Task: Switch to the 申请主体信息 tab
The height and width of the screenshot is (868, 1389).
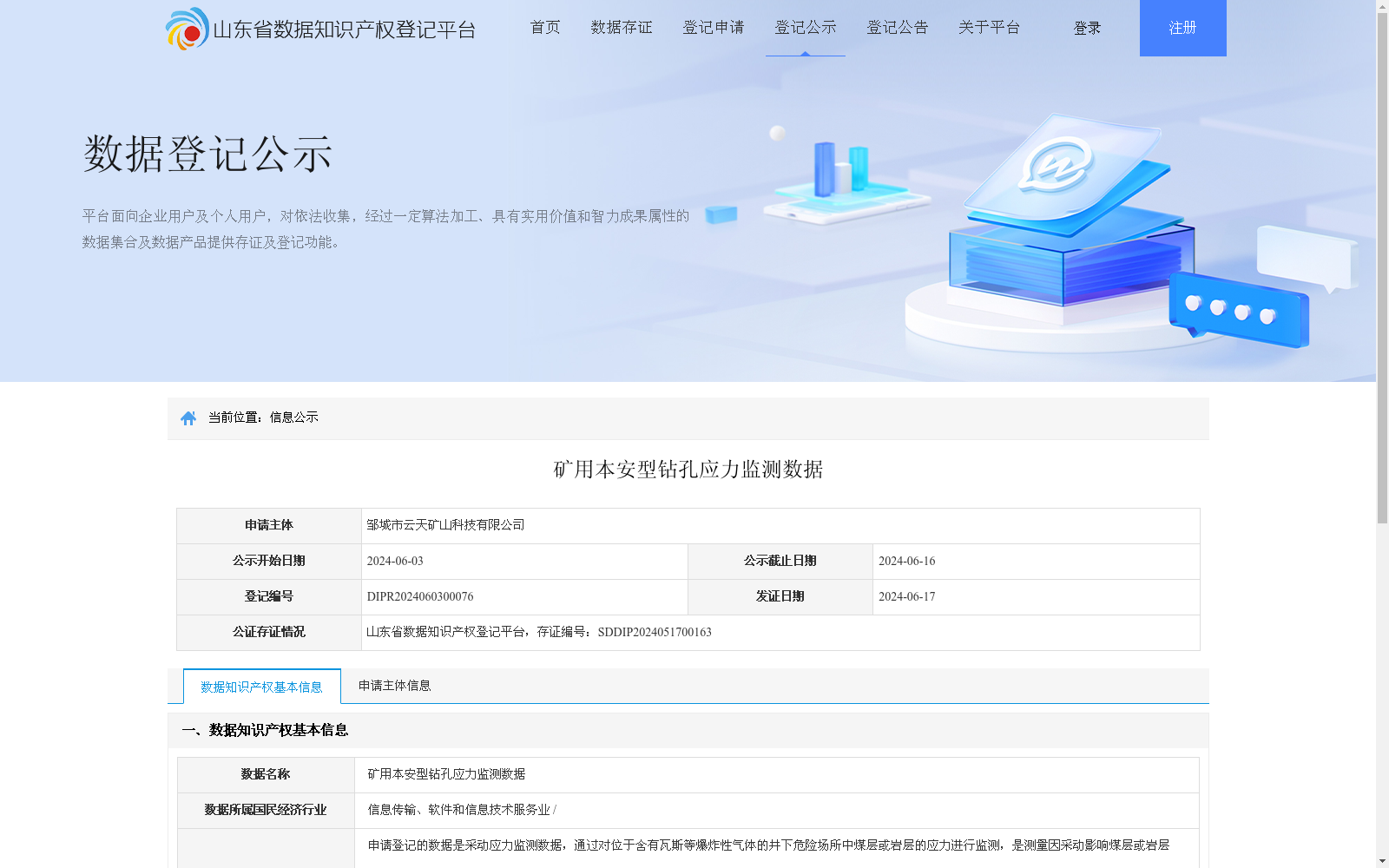Action: point(393,686)
